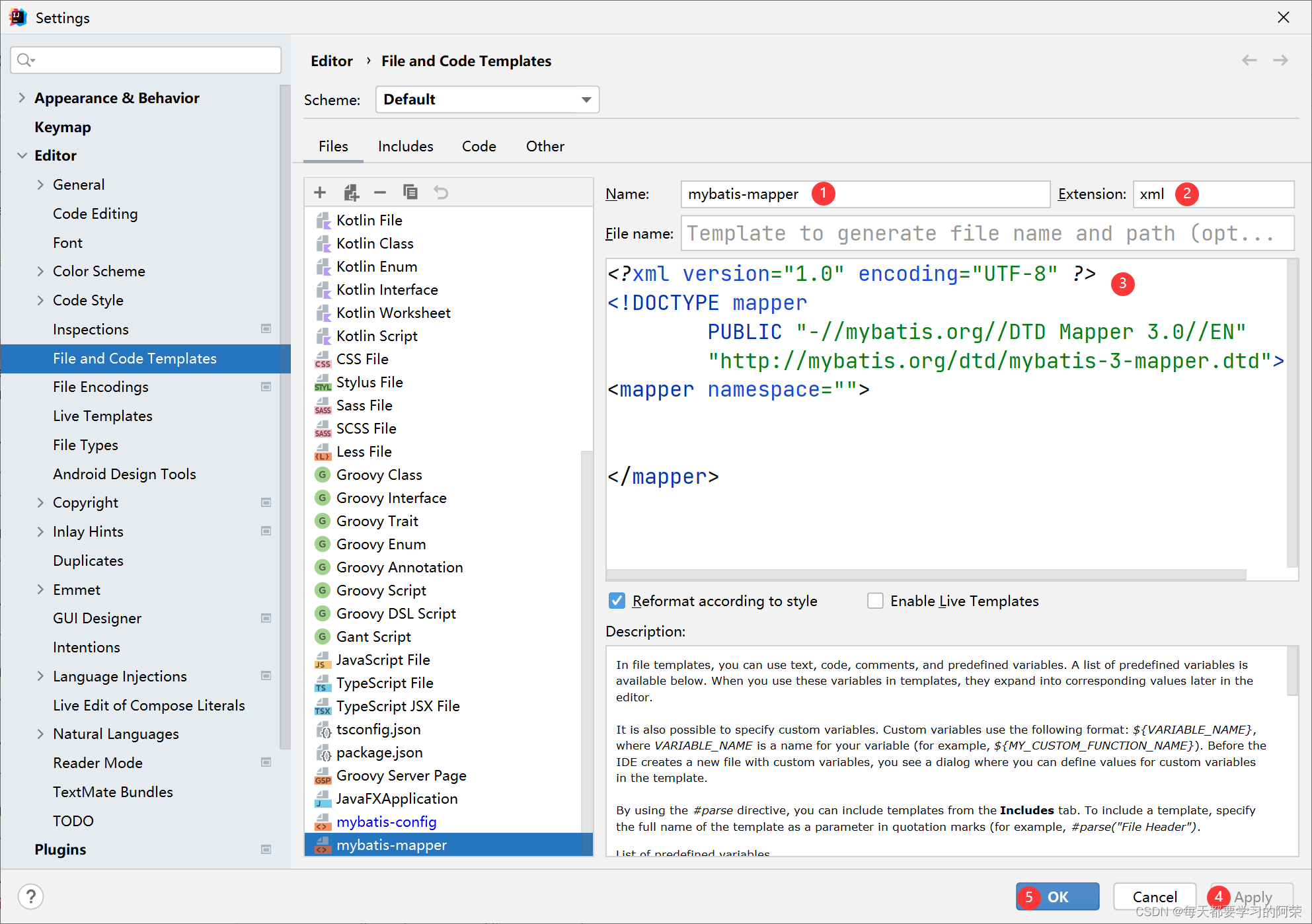Click the Reset to Default undo icon
The width and height of the screenshot is (1312, 924).
(x=441, y=192)
